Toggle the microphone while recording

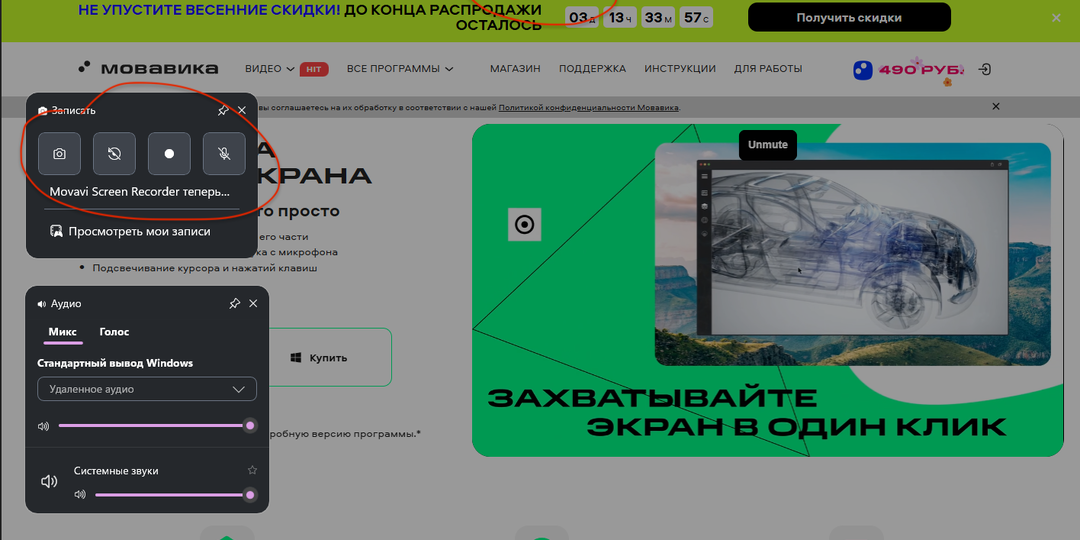click(225, 154)
